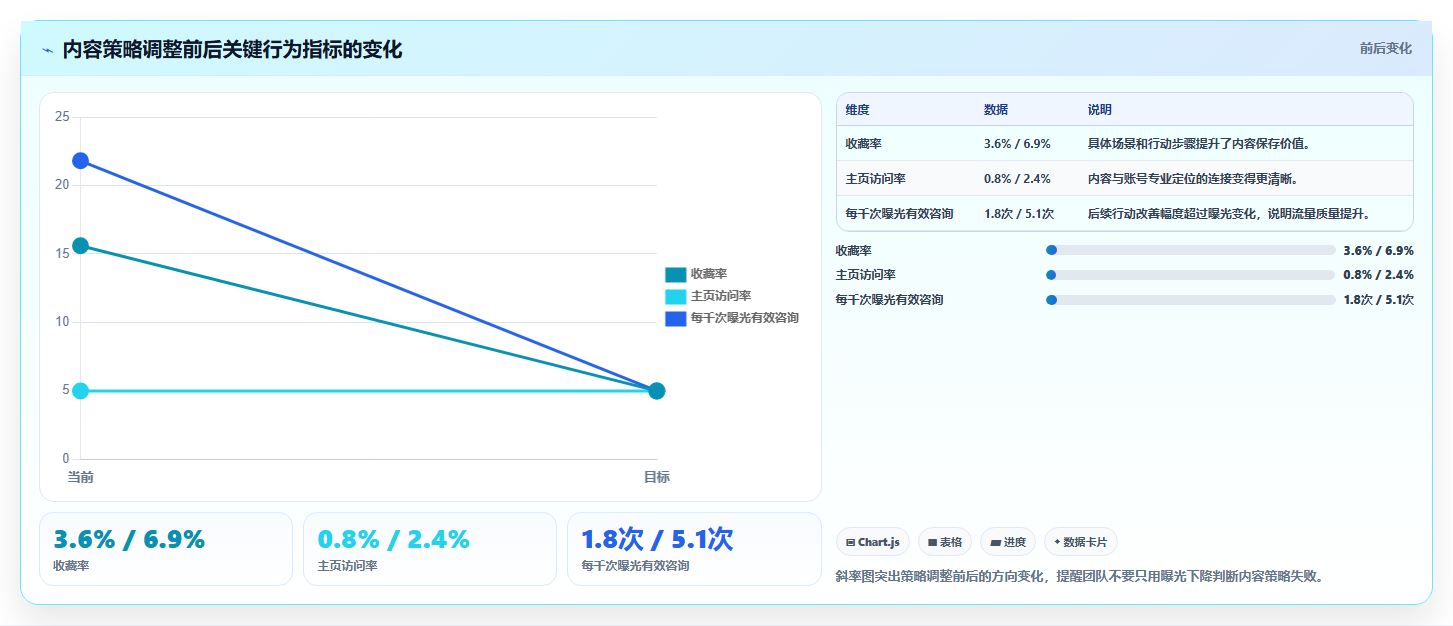Click the 前后变化 label in header
The width and height of the screenshot is (1453, 626).
1385,48
